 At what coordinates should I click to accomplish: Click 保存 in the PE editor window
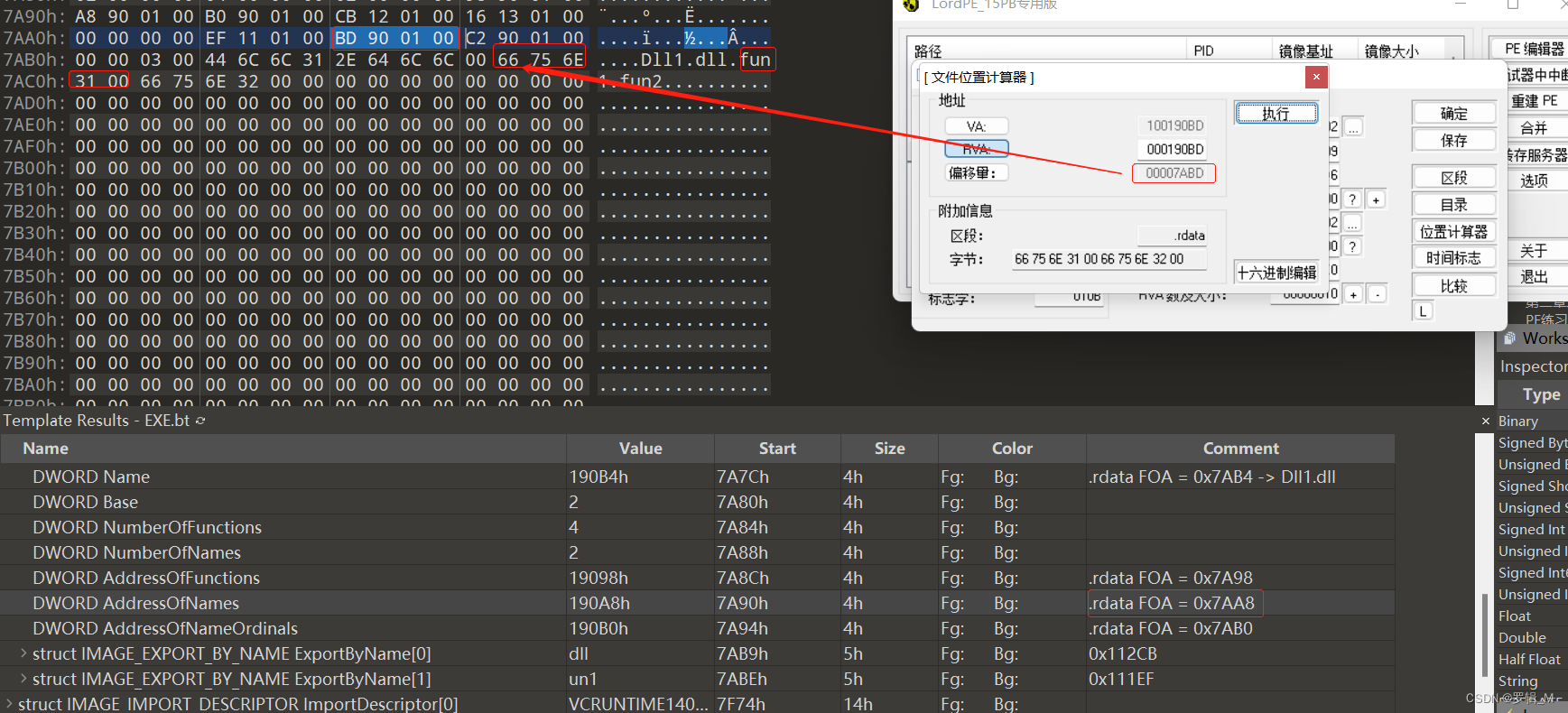(x=1454, y=141)
